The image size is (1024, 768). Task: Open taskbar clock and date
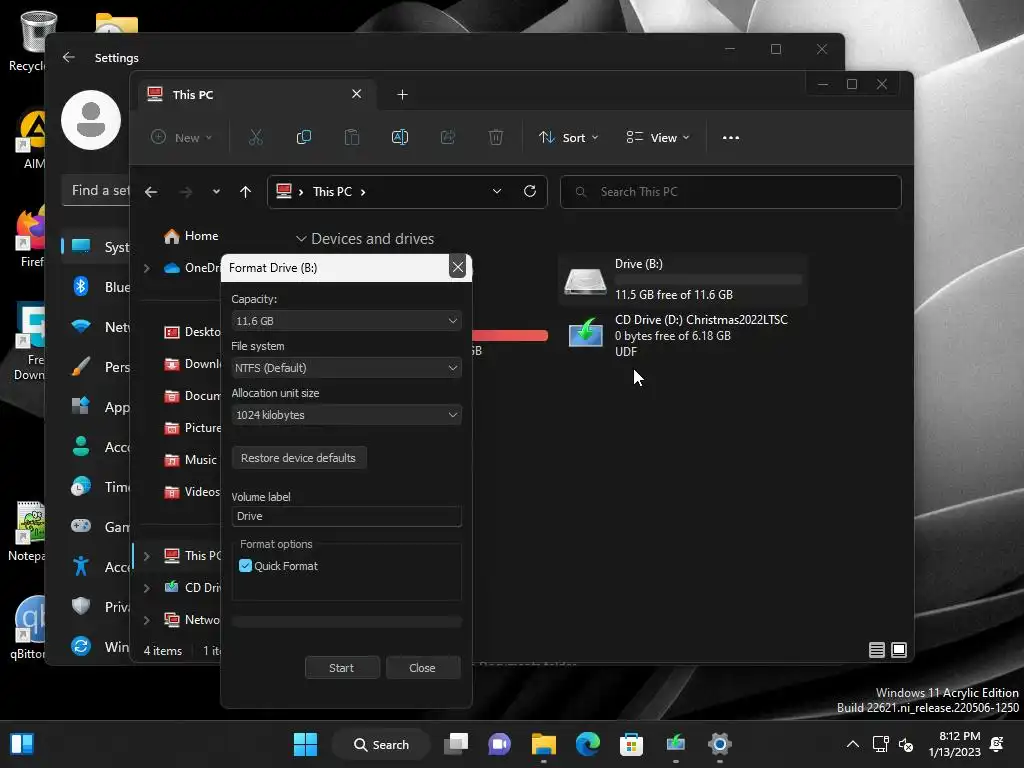[954, 744]
